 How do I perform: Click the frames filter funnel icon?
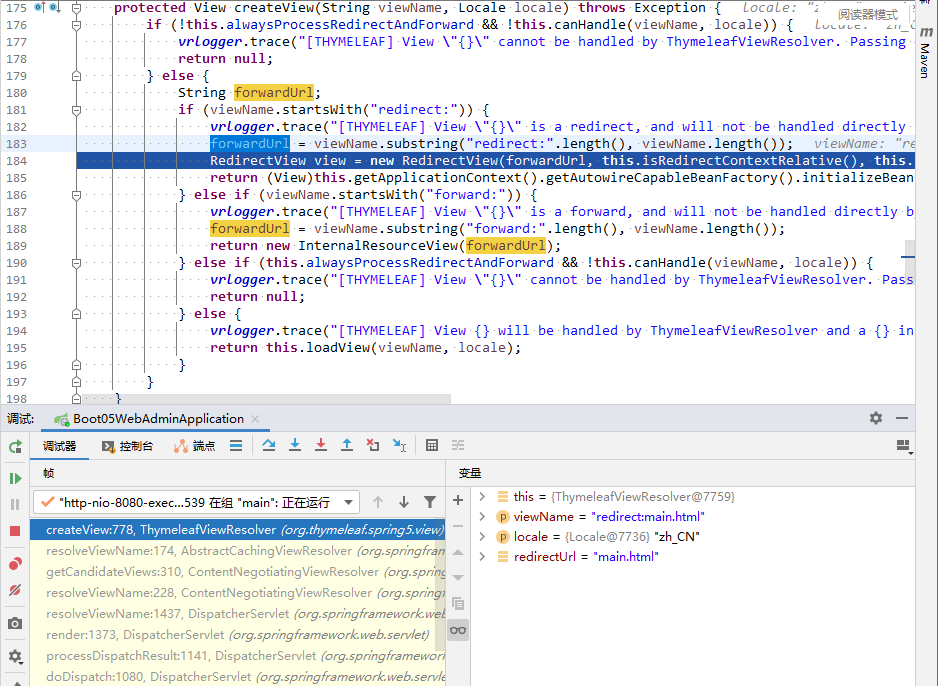tap(430, 502)
